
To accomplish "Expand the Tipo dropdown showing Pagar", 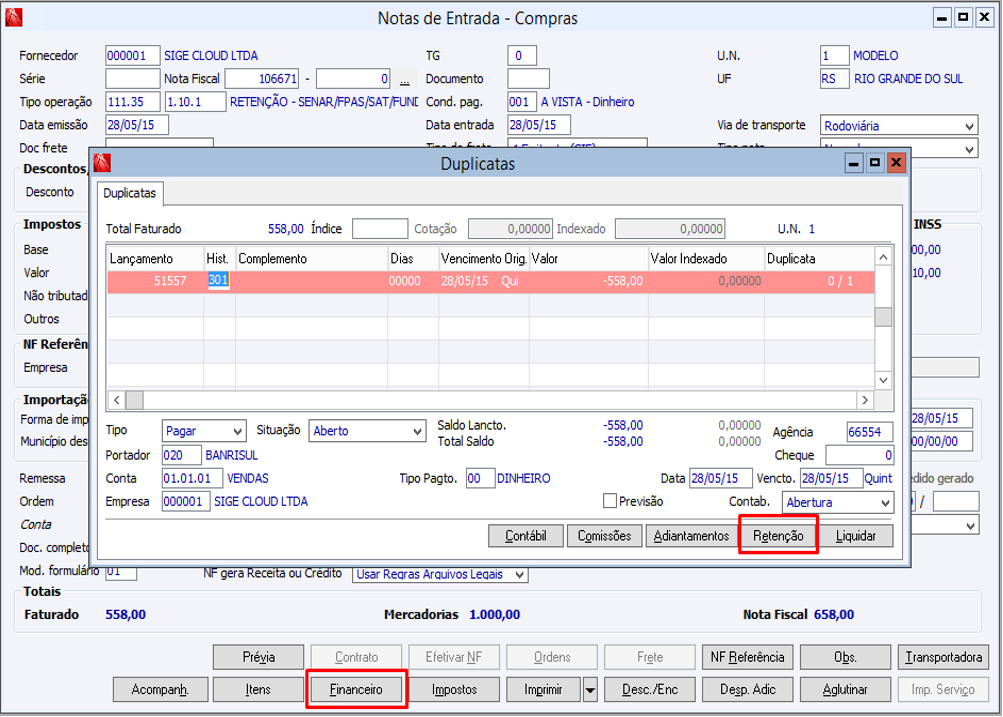I will coord(237,431).
